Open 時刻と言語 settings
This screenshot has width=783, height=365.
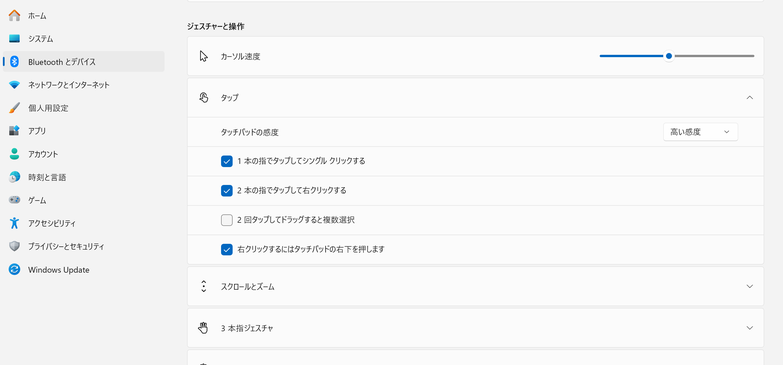83,177
